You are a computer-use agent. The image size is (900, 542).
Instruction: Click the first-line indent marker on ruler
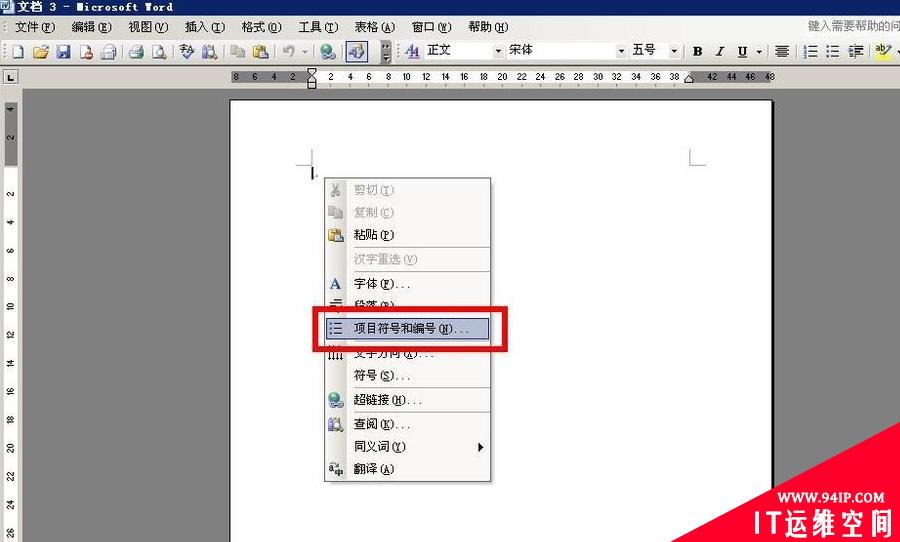312,72
